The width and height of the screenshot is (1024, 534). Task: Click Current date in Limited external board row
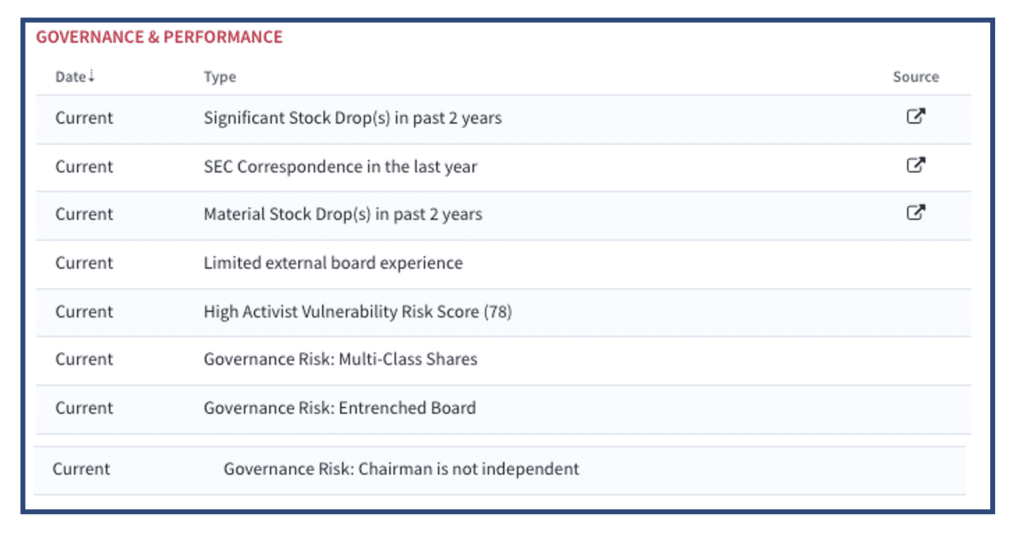pyautogui.click(x=84, y=263)
